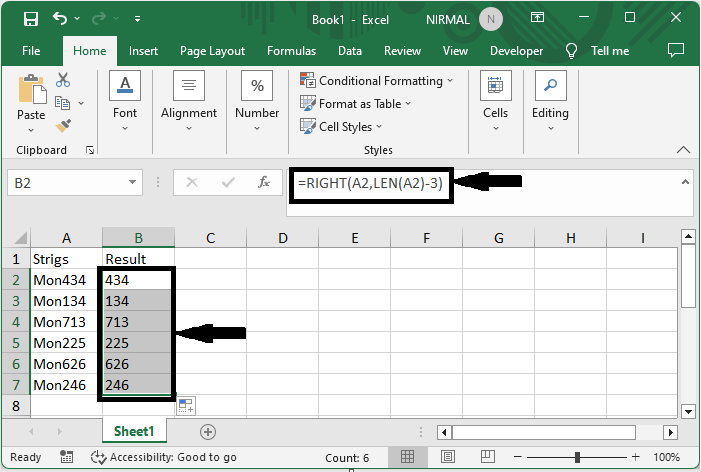This screenshot has width=701, height=472.
Task: Select cell A2 containing Mon434
Action: (66, 280)
